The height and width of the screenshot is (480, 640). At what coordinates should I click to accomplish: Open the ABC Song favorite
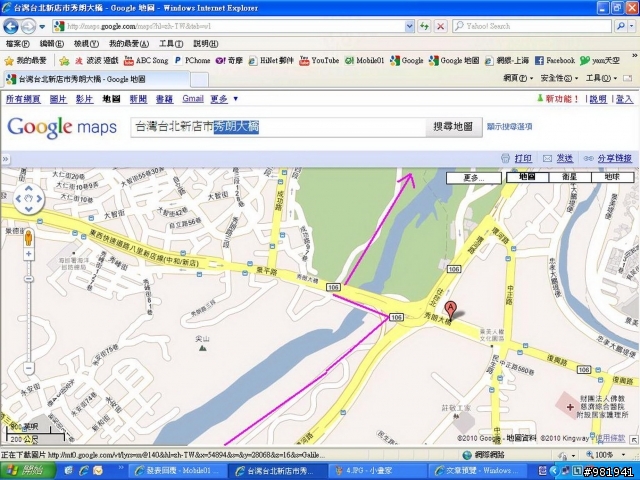[x=146, y=61]
